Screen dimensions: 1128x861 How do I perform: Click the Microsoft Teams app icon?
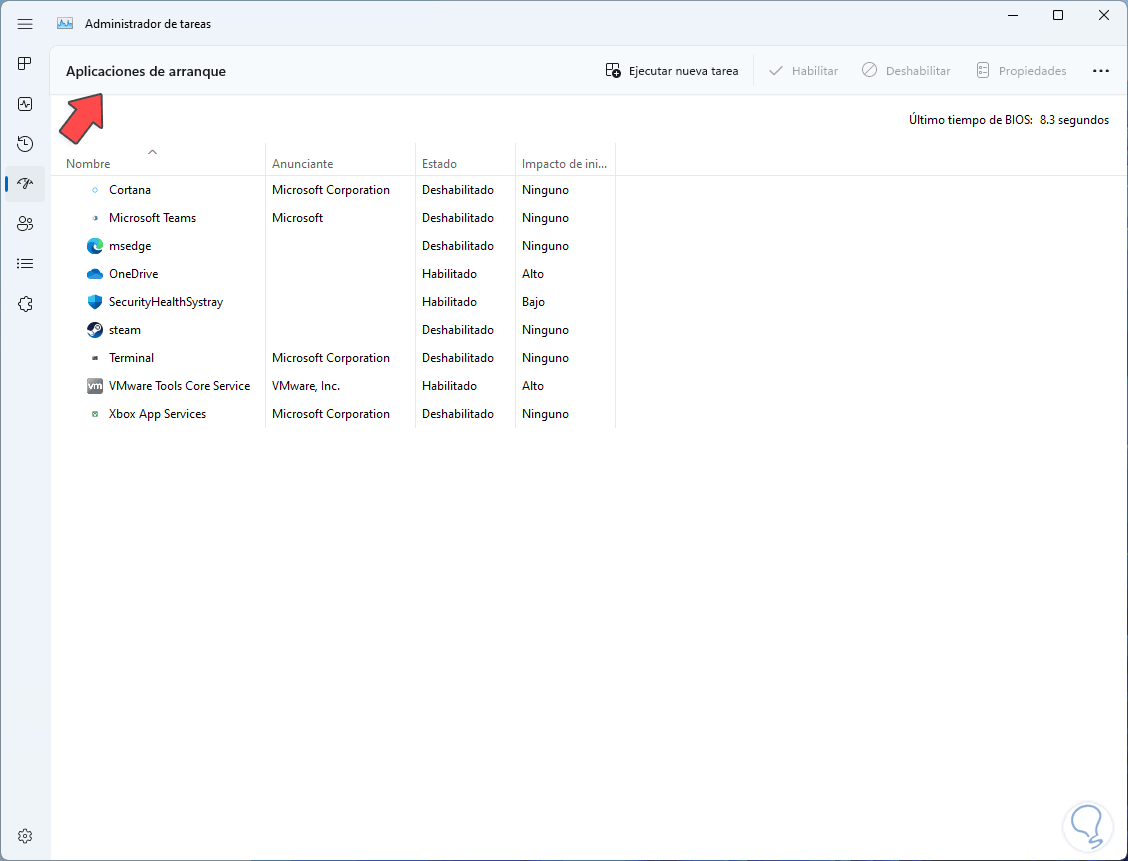pos(95,218)
